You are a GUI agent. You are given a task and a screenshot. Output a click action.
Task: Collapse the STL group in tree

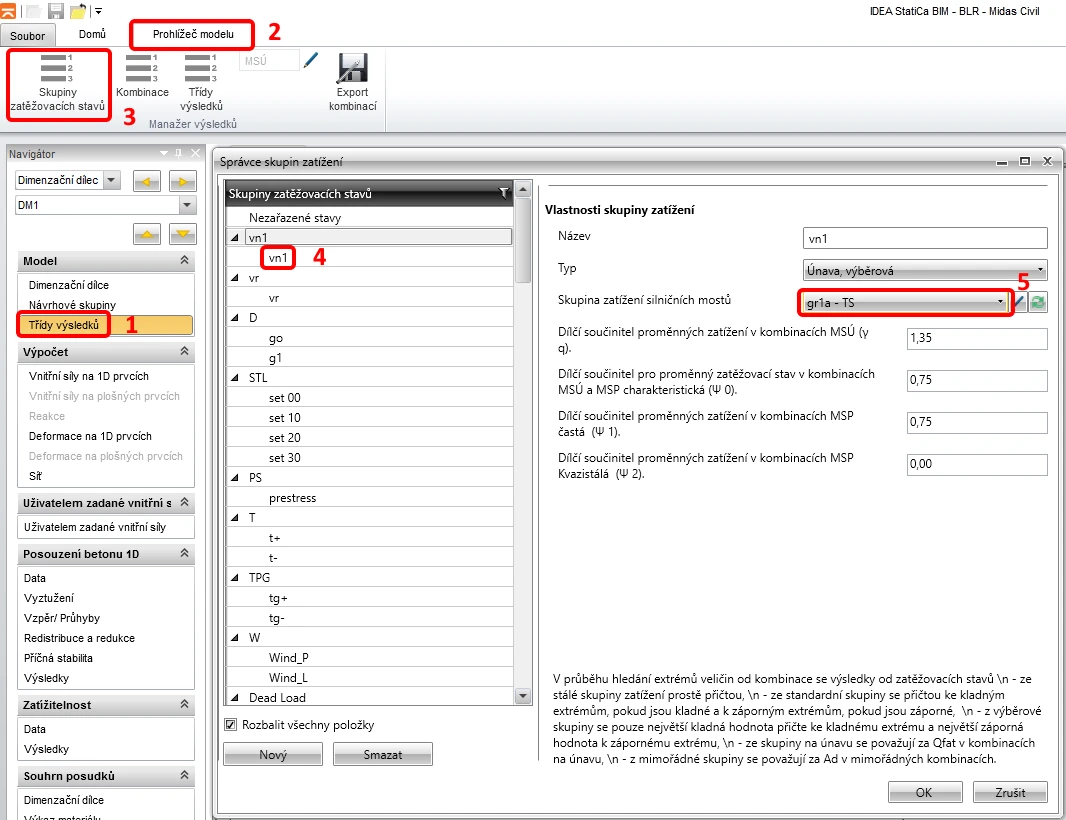235,378
